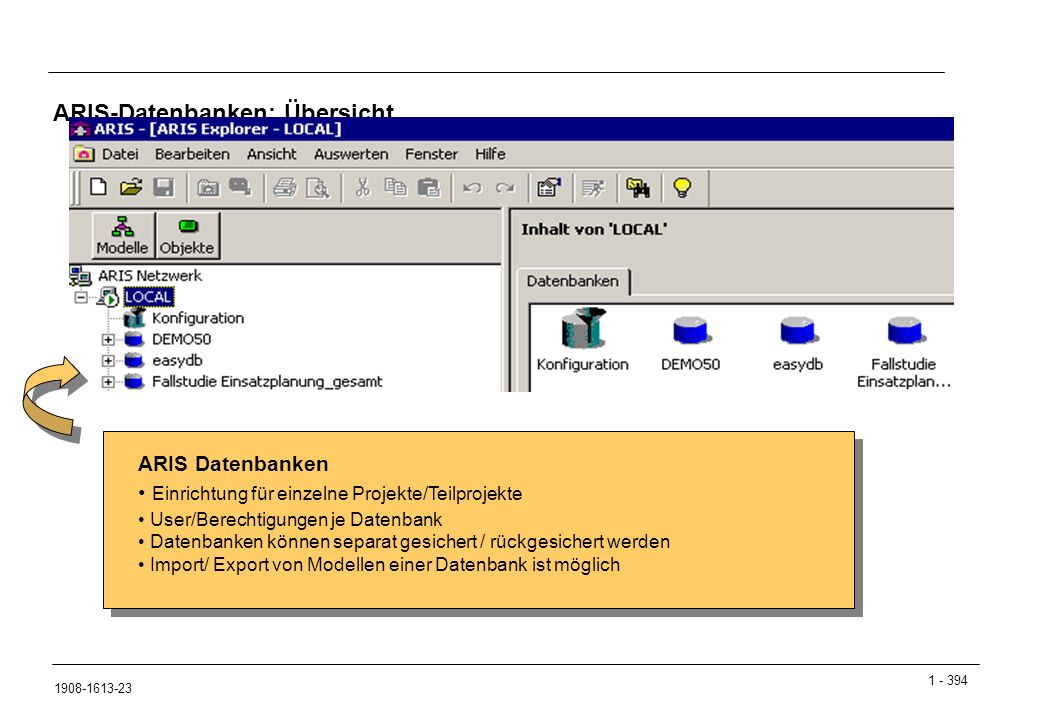Screen dimensions: 1040x720
Task: Open the Fenster menu
Action: [432, 154]
